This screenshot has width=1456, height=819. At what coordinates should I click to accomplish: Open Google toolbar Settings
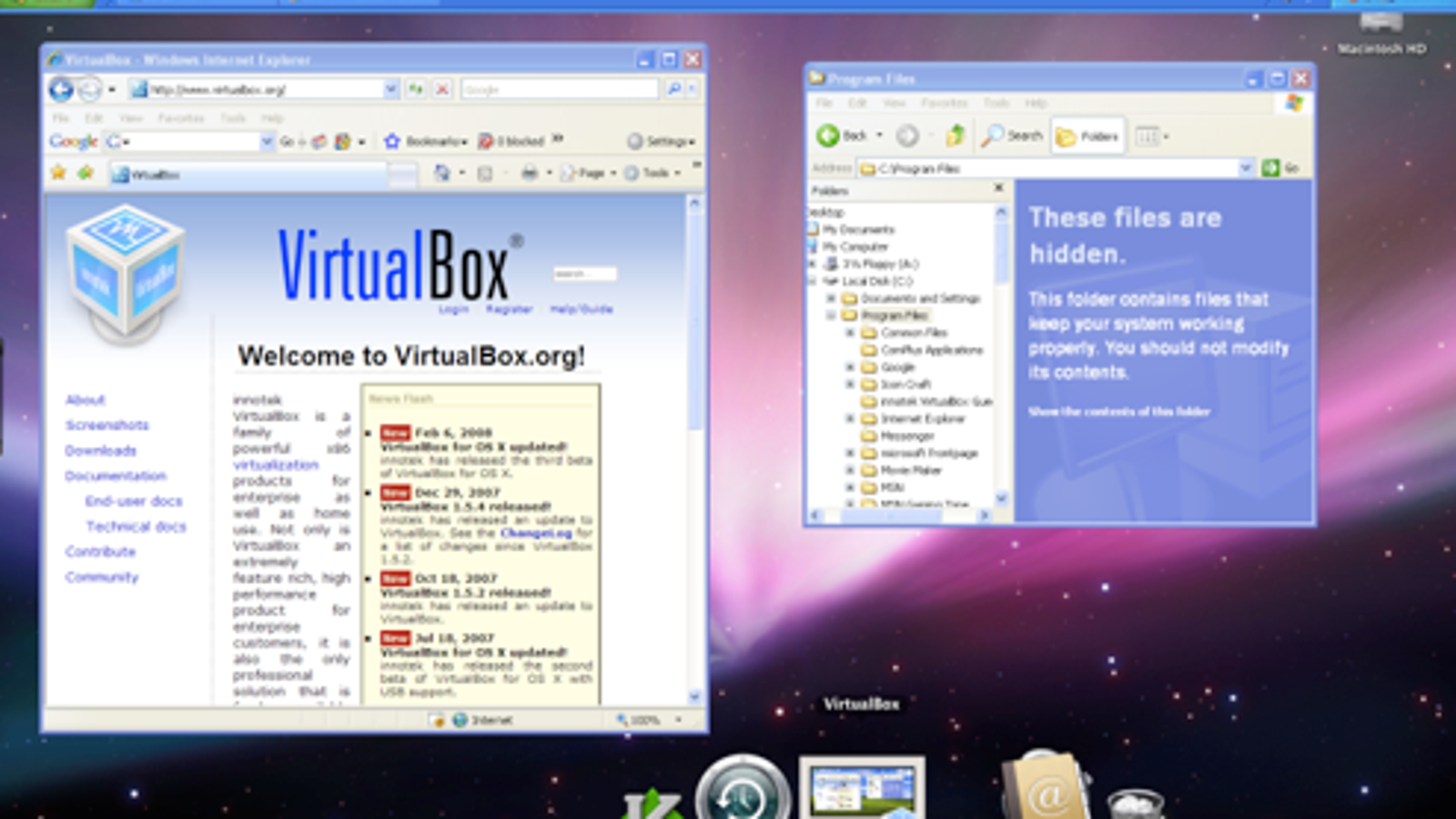point(662,141)
